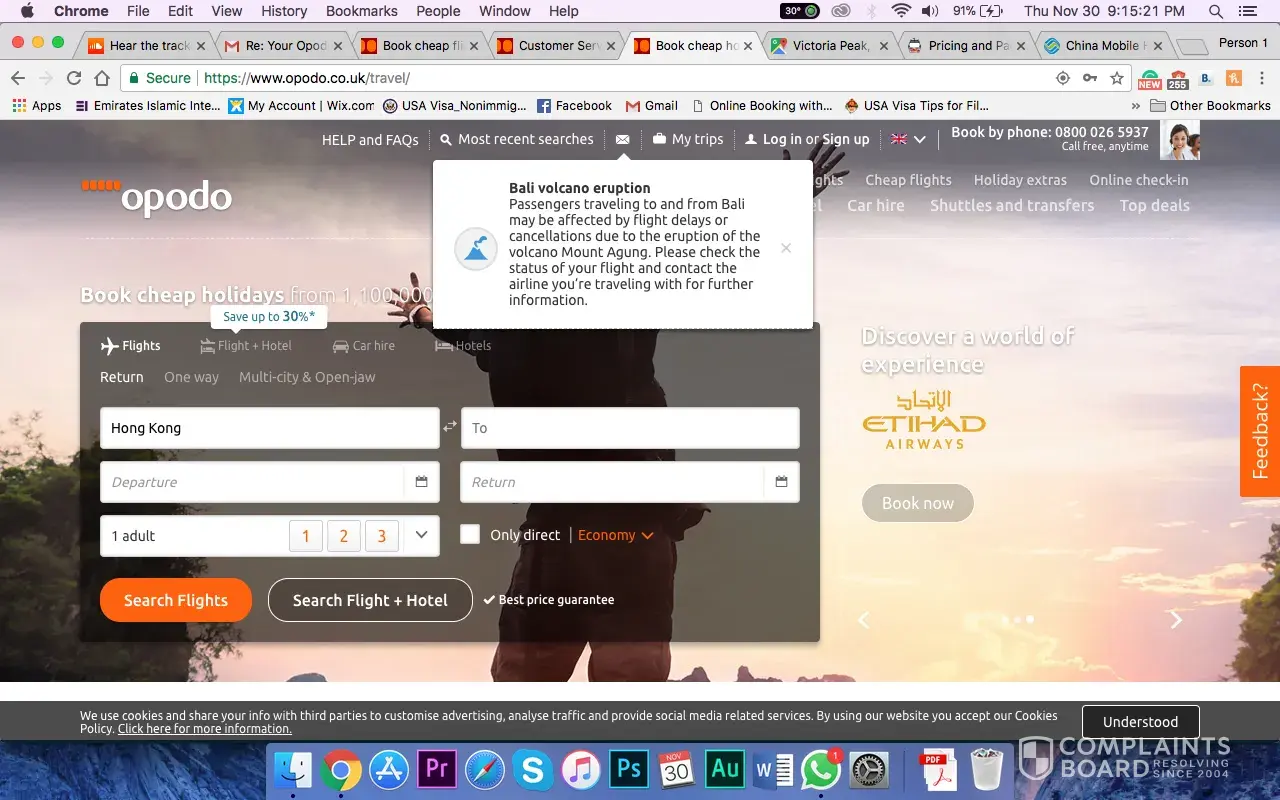
Task: Open the Departure calendar icon
Action: click(421, 482)
